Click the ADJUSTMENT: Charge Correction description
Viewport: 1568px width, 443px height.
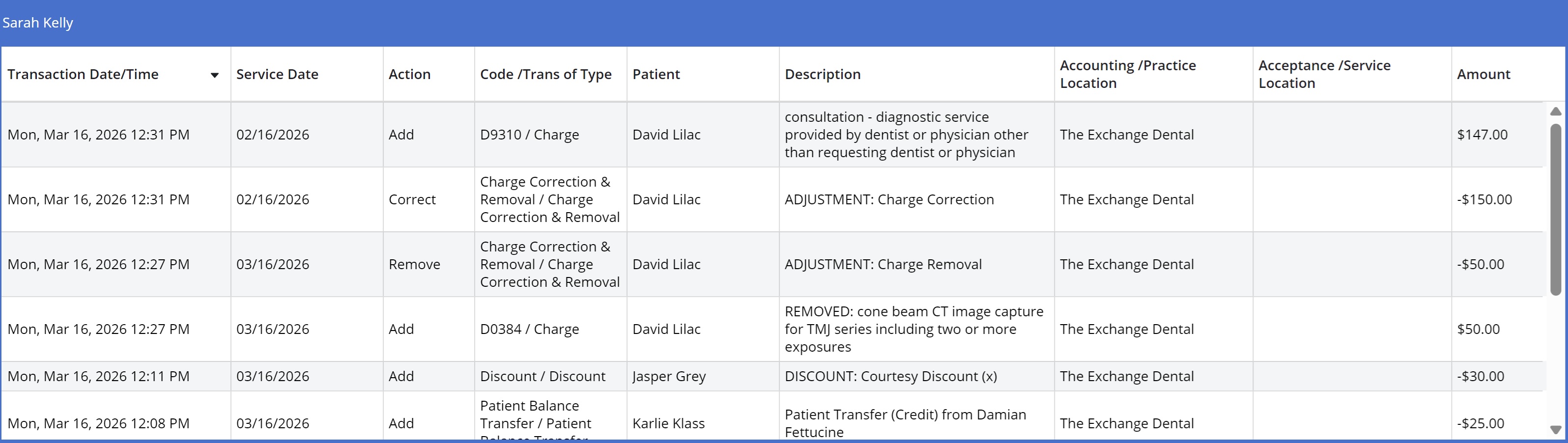(x=889, y=199)
